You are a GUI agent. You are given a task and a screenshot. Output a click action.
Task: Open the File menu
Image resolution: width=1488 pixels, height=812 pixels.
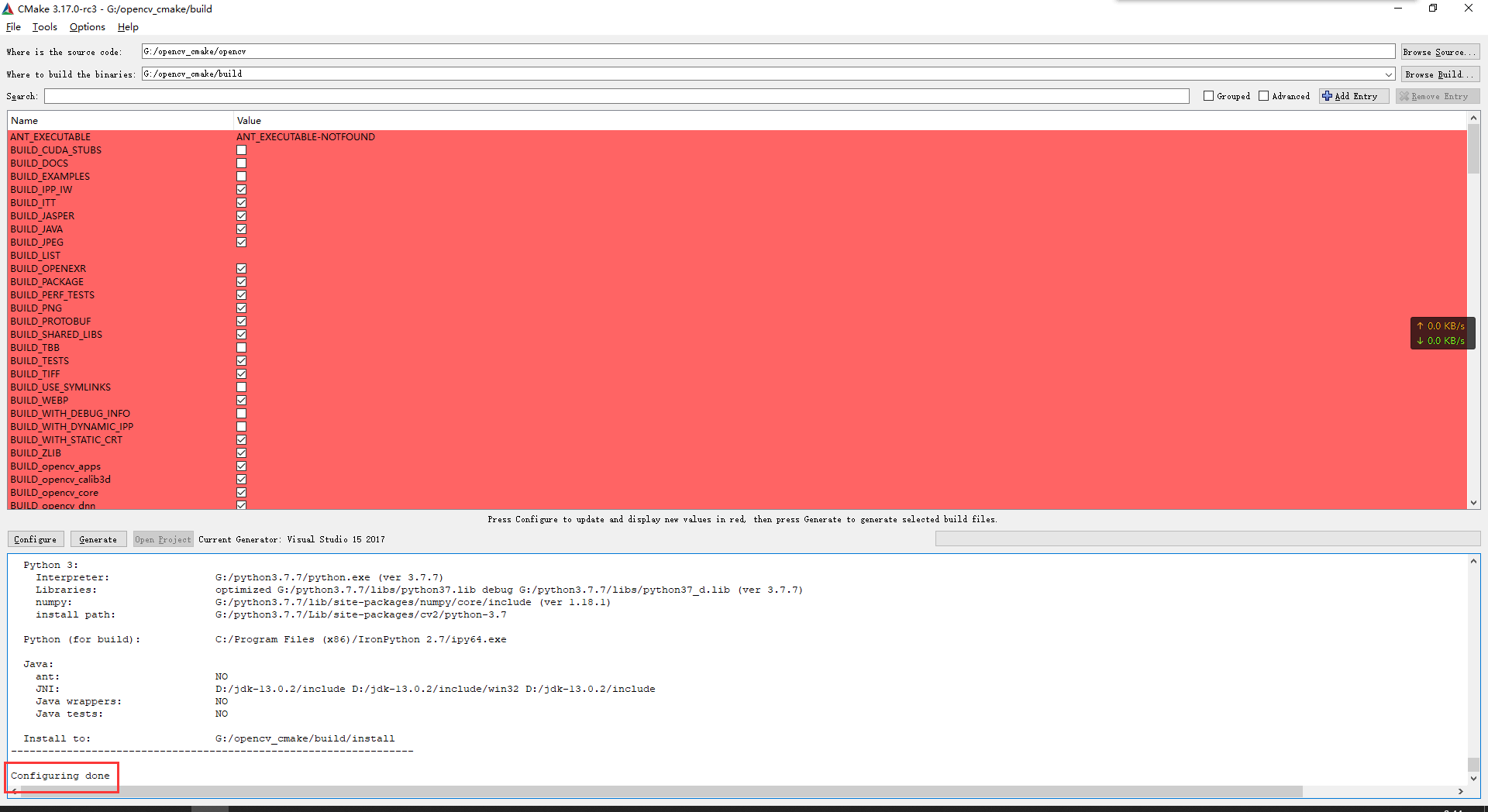point(13,26)
